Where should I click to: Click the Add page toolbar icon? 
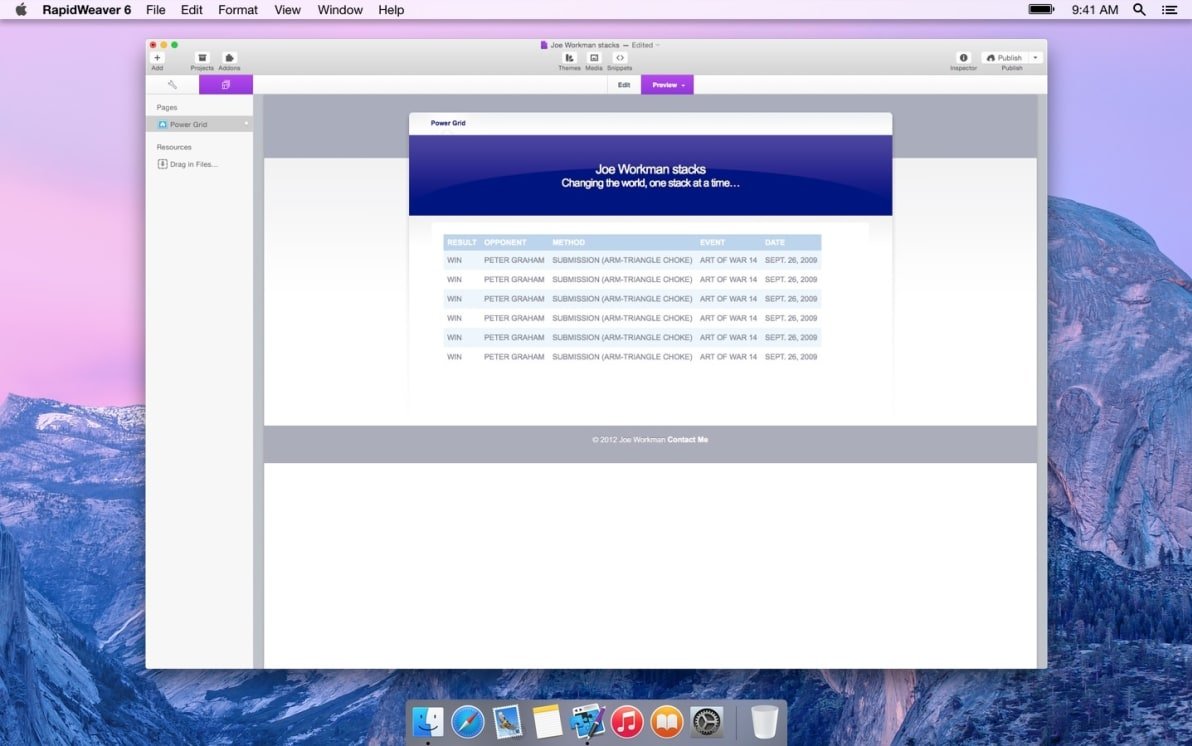(x=157, y=58)
